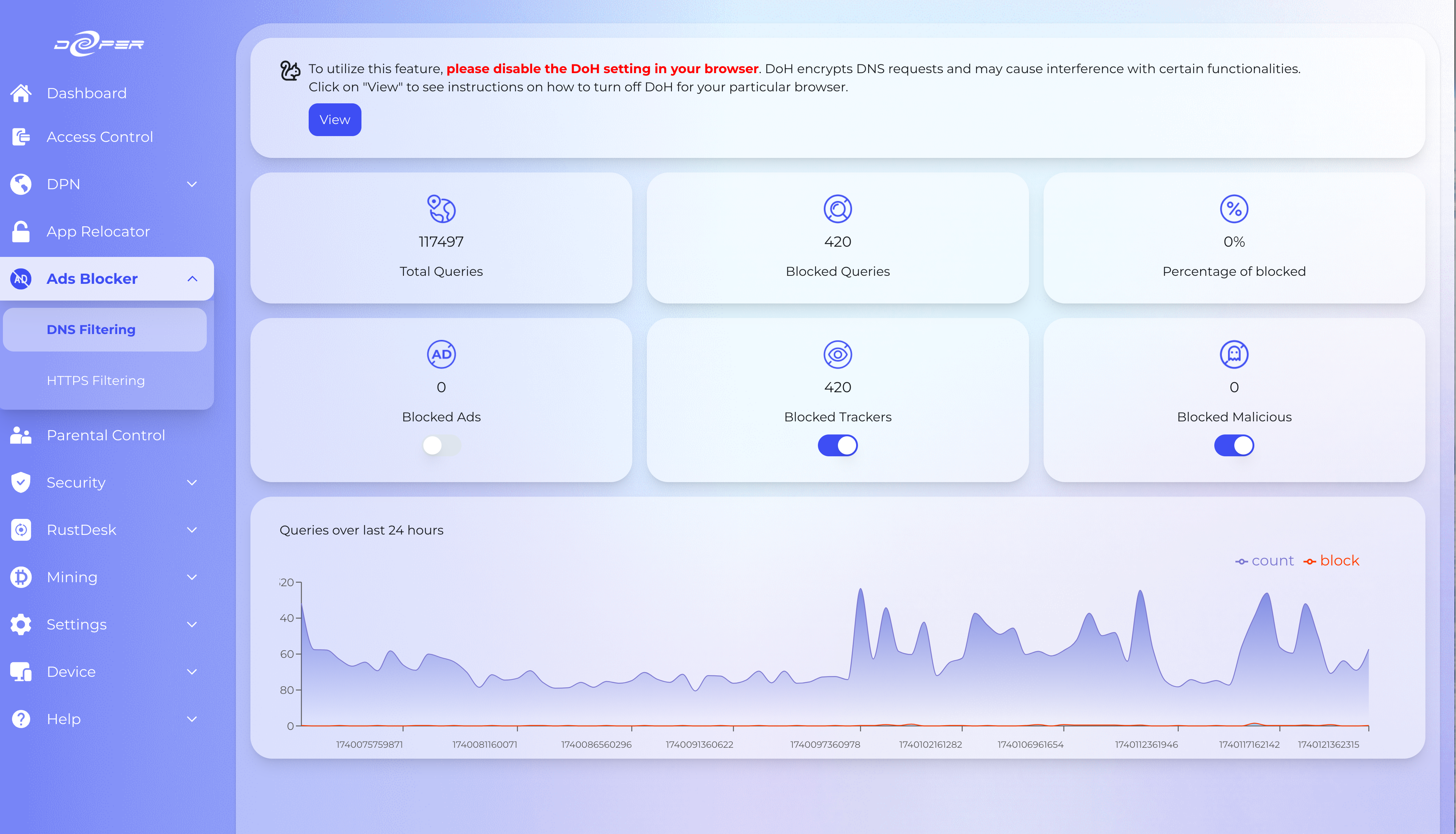Collapse the Ads Blocker submenu

coord(192,279)
